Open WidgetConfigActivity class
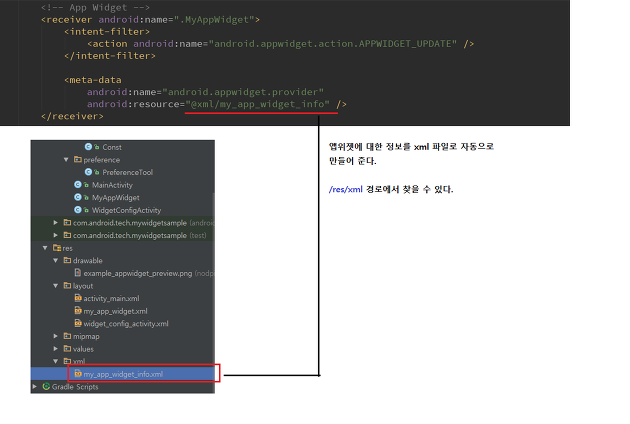This screenshot has width=630, height=424. click(126, 210)
